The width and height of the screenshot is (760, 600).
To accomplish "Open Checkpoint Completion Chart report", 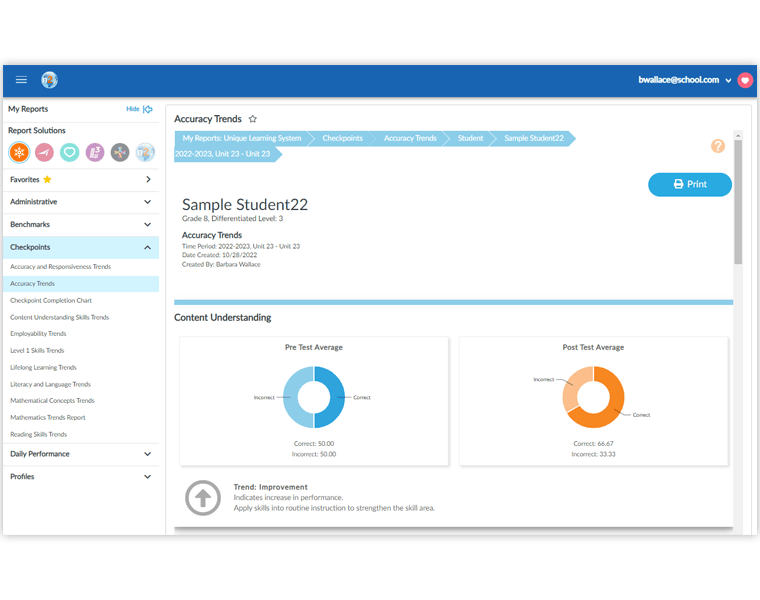I will pyautogui.click(x=51, y=300).
